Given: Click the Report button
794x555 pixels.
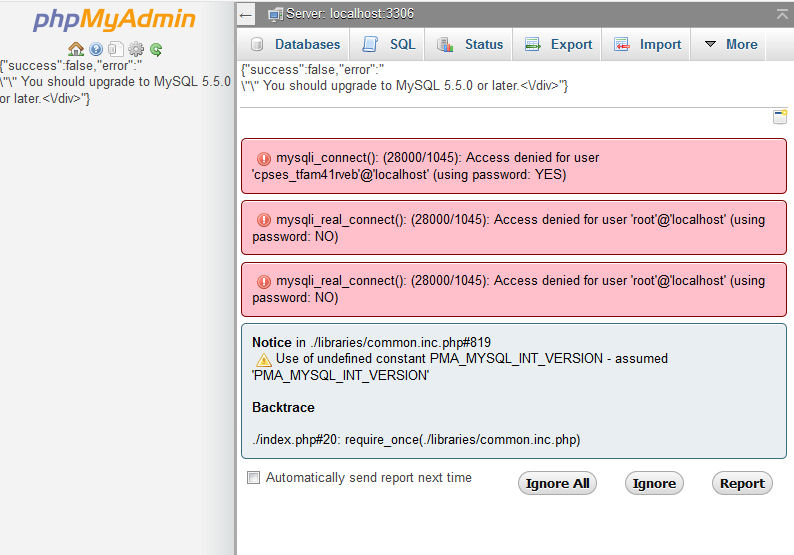Looking at the screenshot, I should [742, 484].
